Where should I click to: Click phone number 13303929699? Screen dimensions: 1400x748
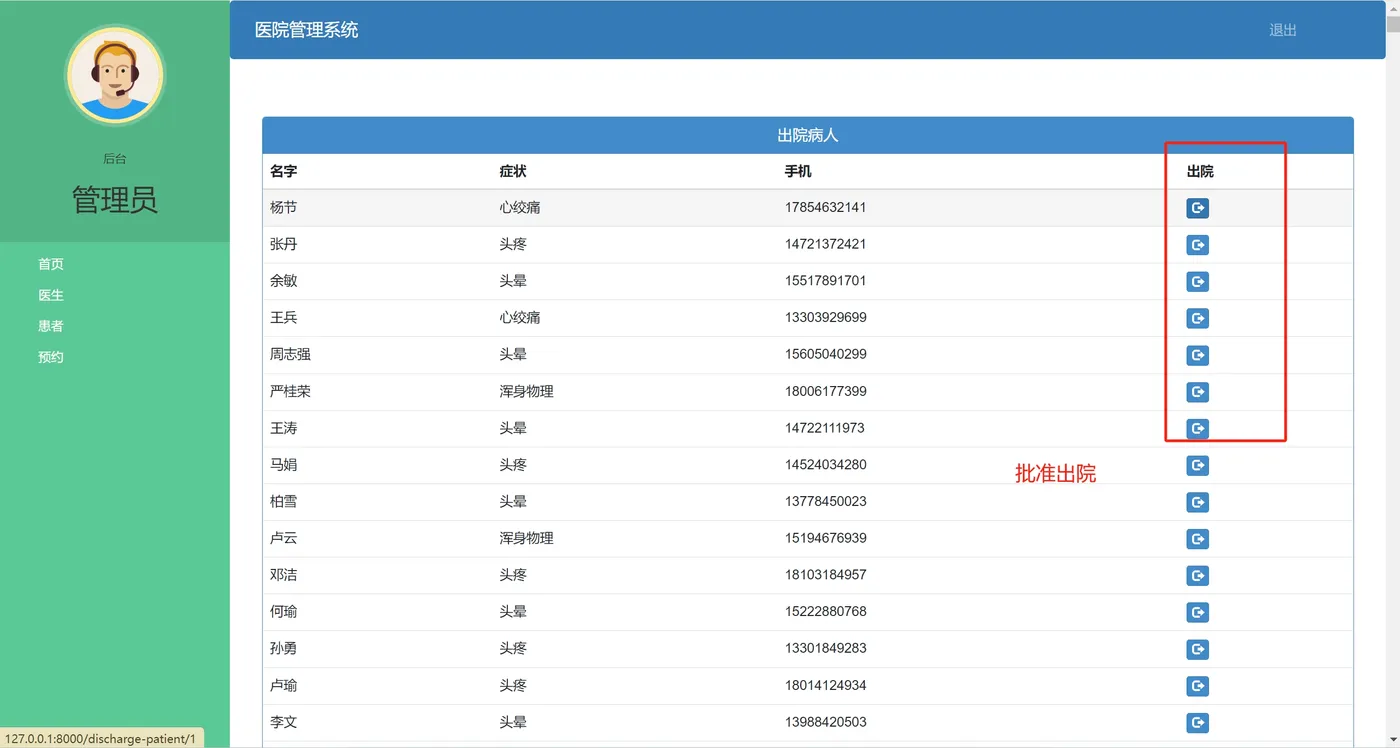click(826, 318)
